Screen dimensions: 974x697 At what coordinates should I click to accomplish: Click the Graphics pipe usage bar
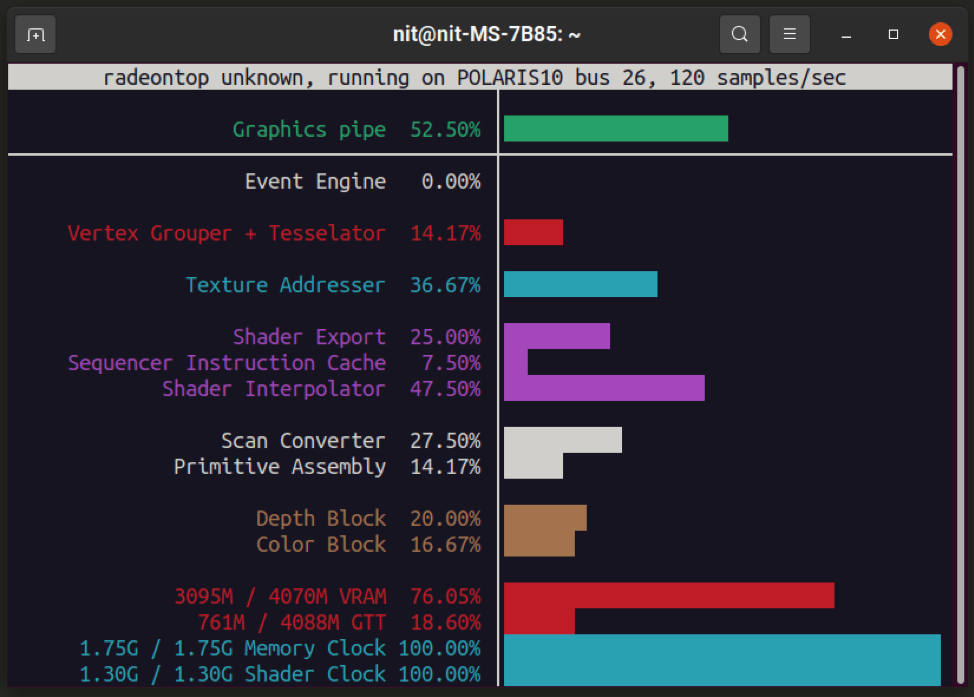[615, 128]
